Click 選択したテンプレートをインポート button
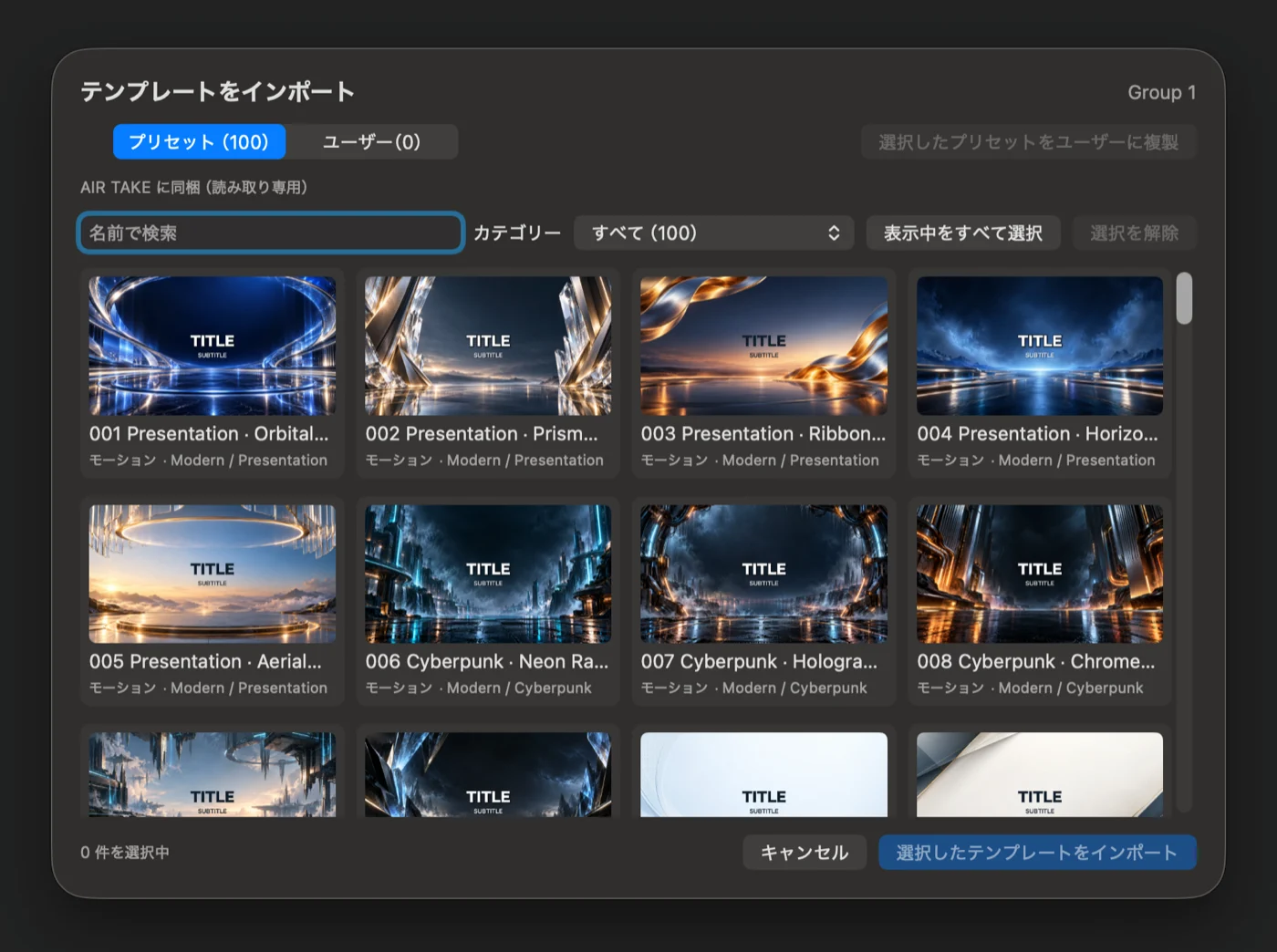Screen dimensions: 1277x952 tap(1037, 853)
